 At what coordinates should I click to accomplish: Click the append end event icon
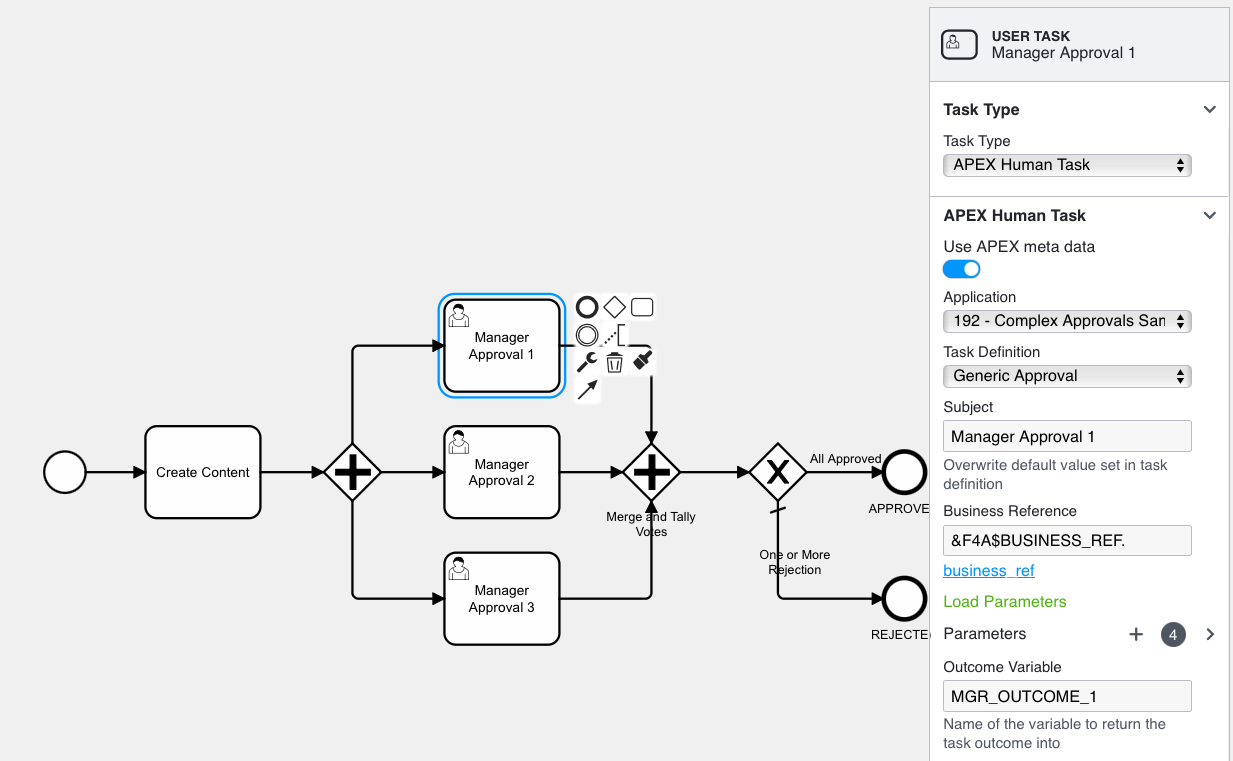click(x=587, y=307)
